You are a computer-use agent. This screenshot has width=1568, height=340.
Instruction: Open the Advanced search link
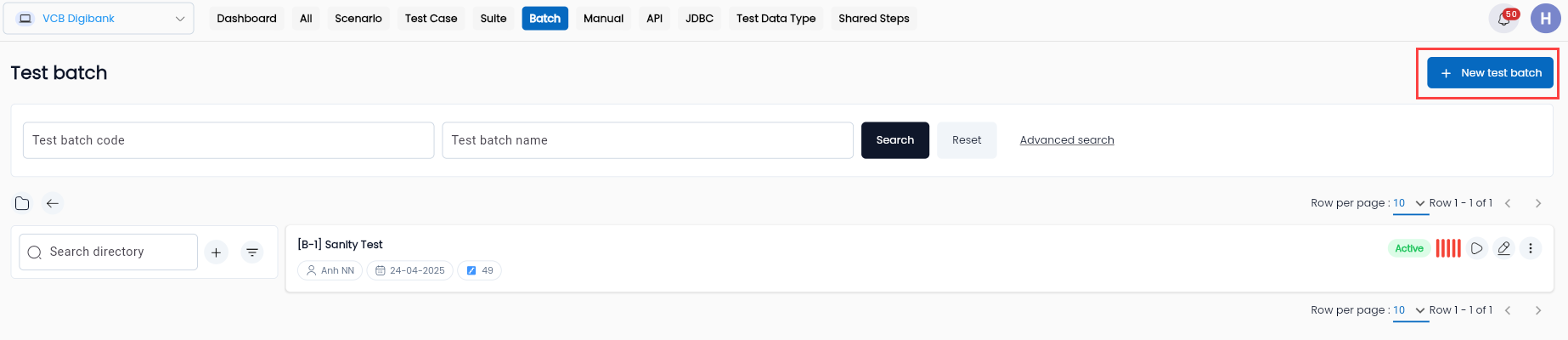click(1067, 140)
